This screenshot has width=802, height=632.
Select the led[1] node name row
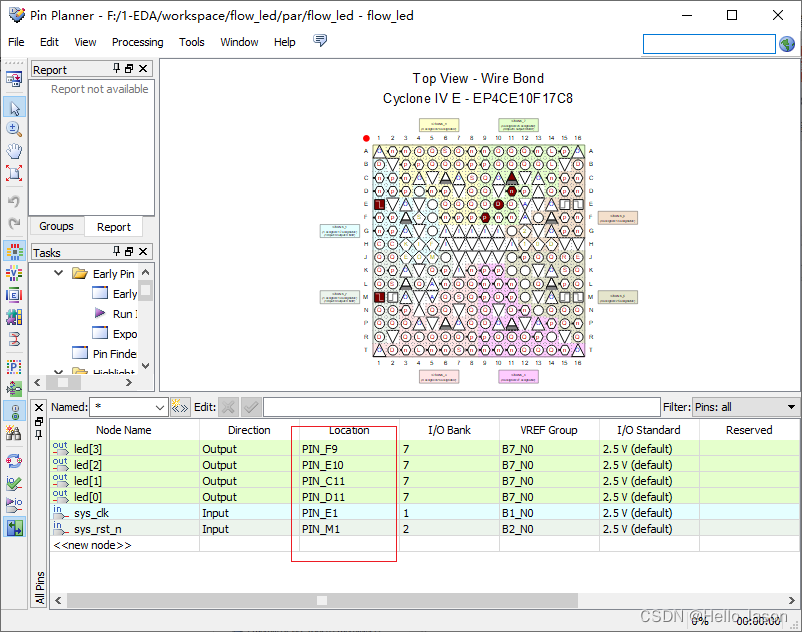pyautogui.click(x=124, y=481)
